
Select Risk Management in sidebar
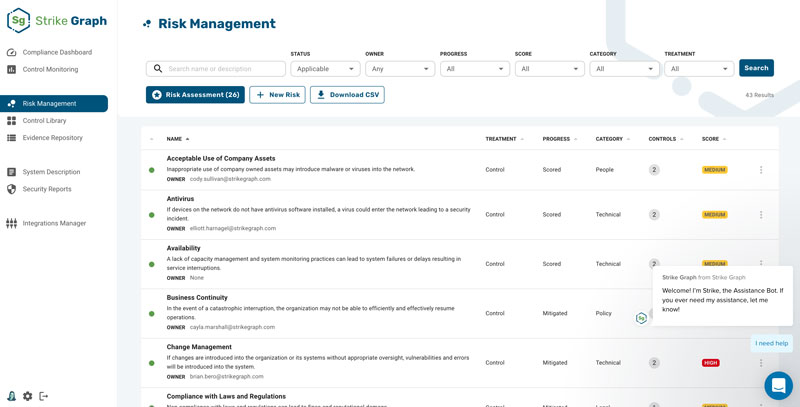coord(54,104)
